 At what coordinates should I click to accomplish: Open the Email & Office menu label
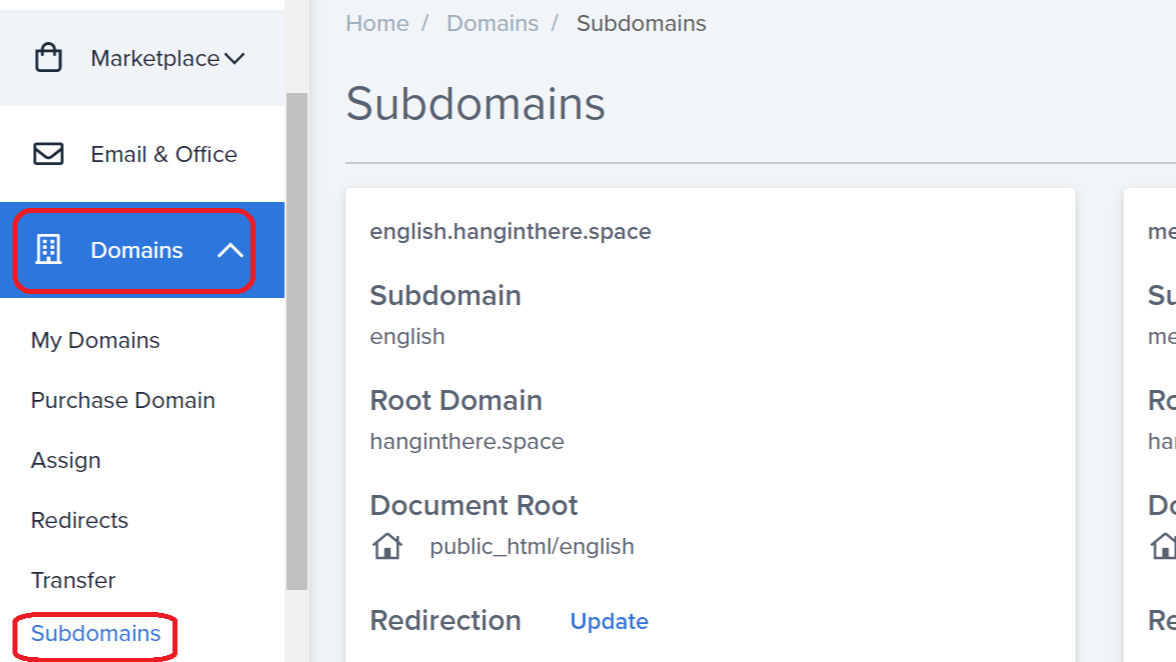(x=164, y=154)
